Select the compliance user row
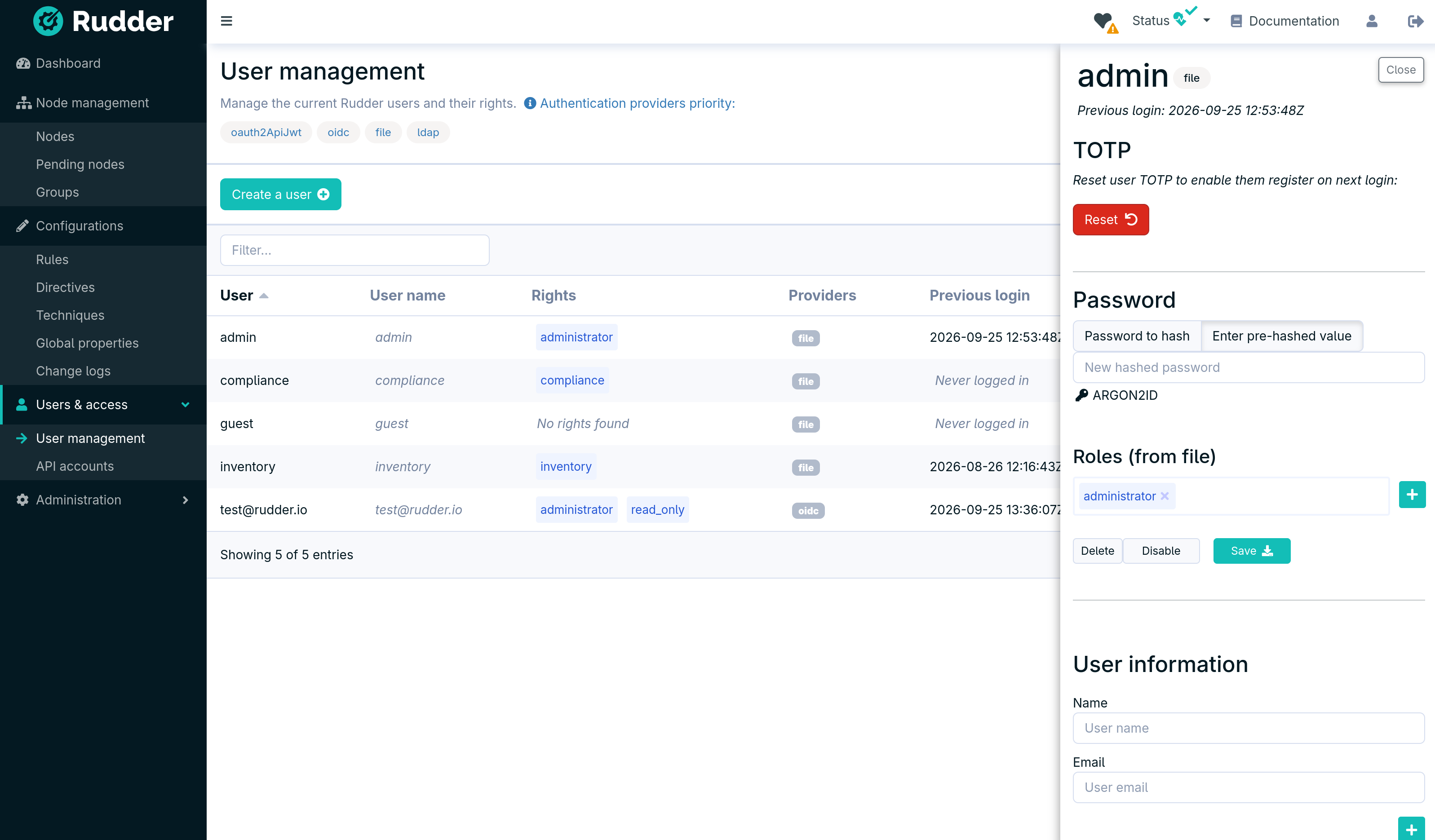 pos(633,381)
